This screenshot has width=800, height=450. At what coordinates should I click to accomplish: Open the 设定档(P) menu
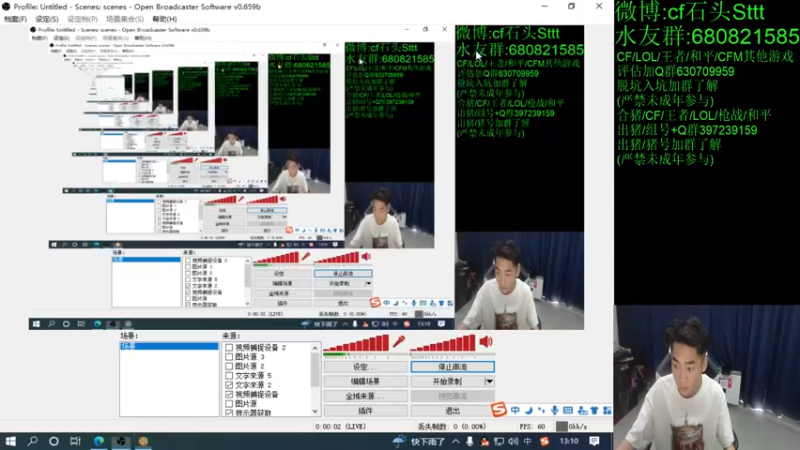tap(82, 19)
